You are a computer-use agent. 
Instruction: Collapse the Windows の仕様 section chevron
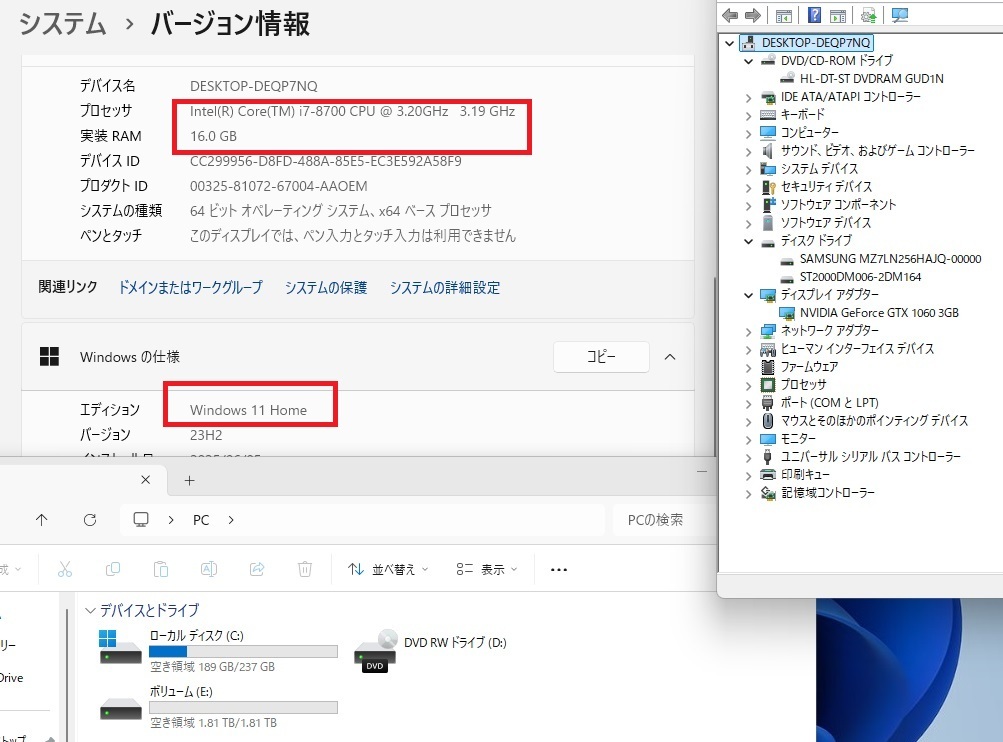[670, 357]
